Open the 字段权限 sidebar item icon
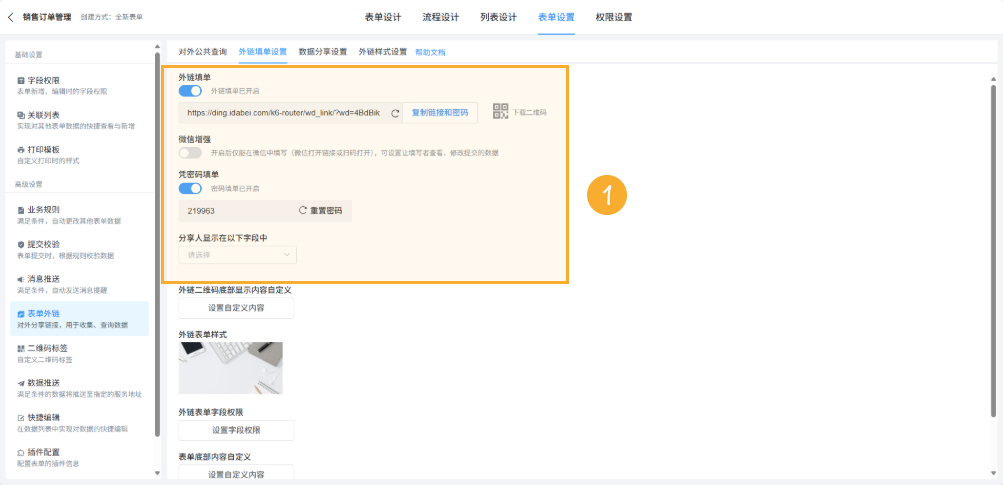The image size is (1003, 485). tap(20, 81)
